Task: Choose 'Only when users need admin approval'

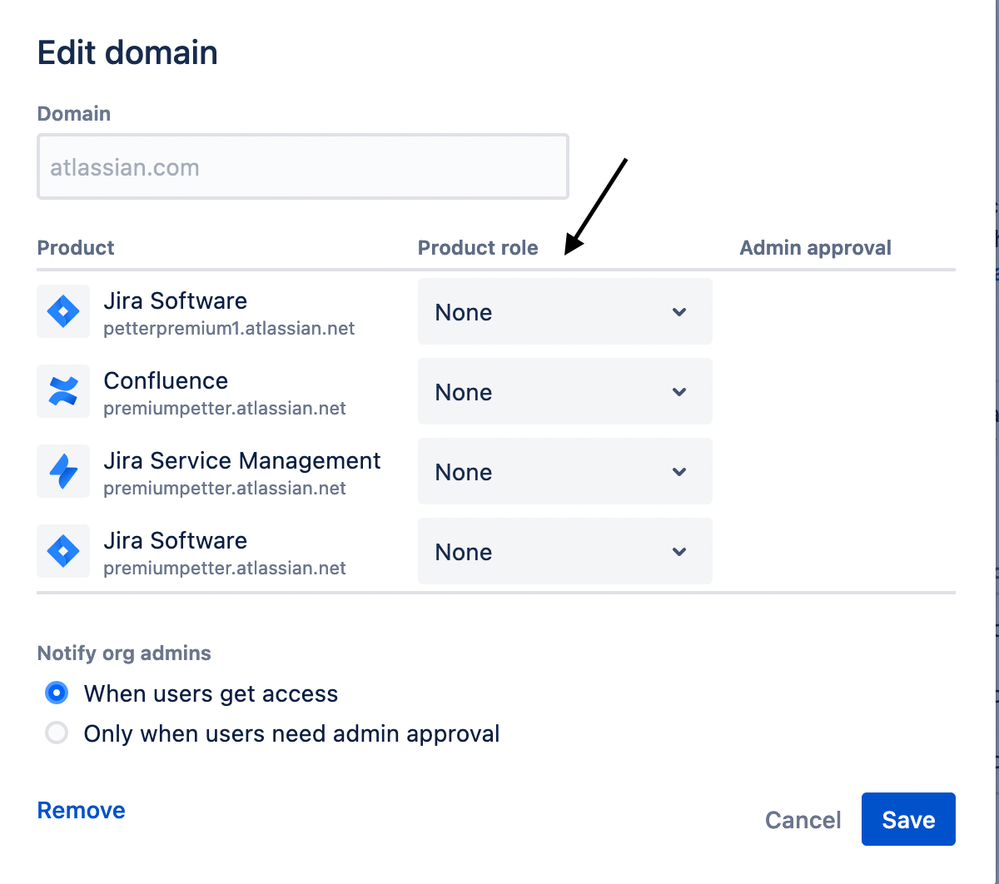Action: pyautogui.click(x=57, y=733)
